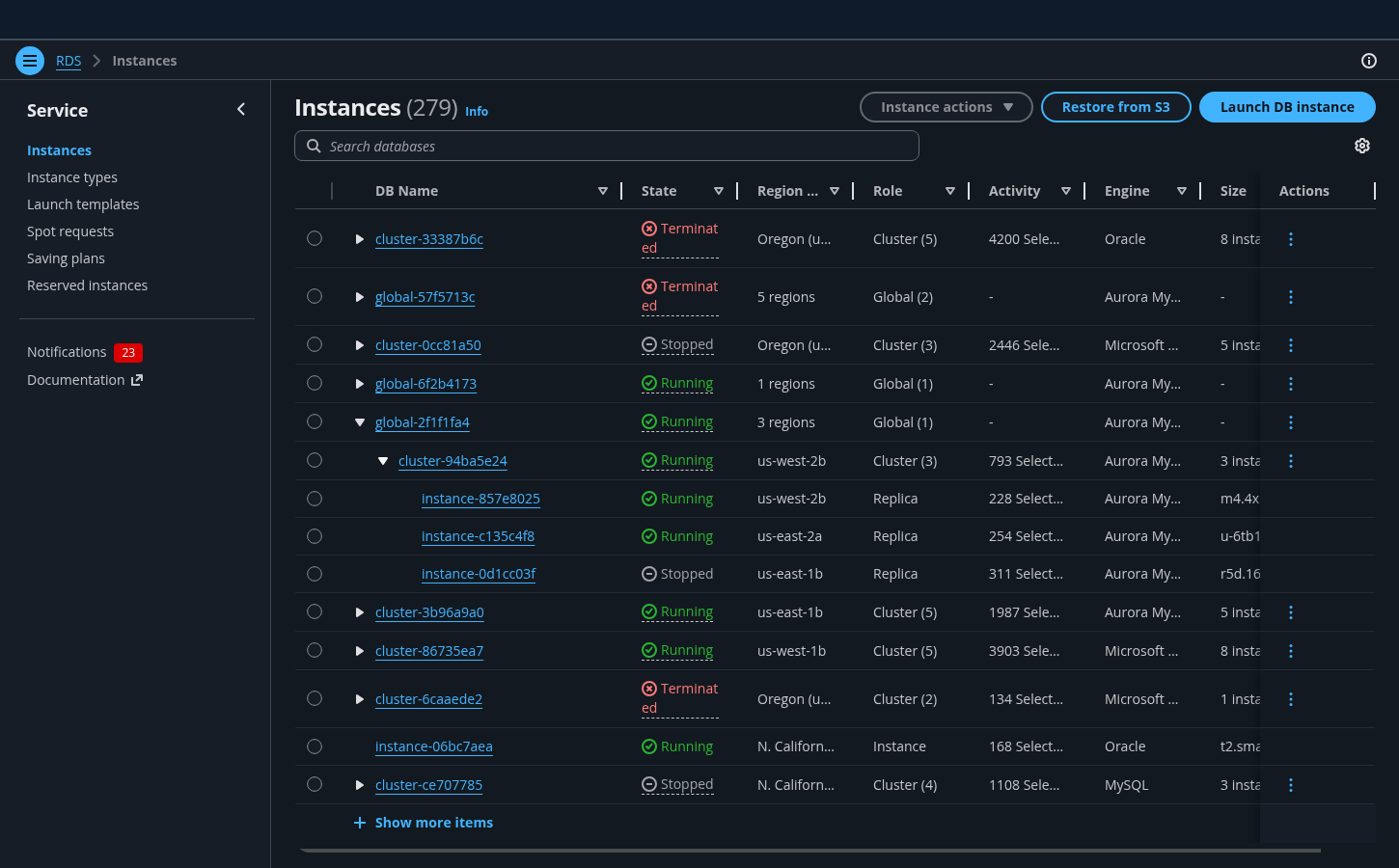Open the hamburger navigation menu icon
Viewport: 1399px width, 868px height.
point(30,61)
